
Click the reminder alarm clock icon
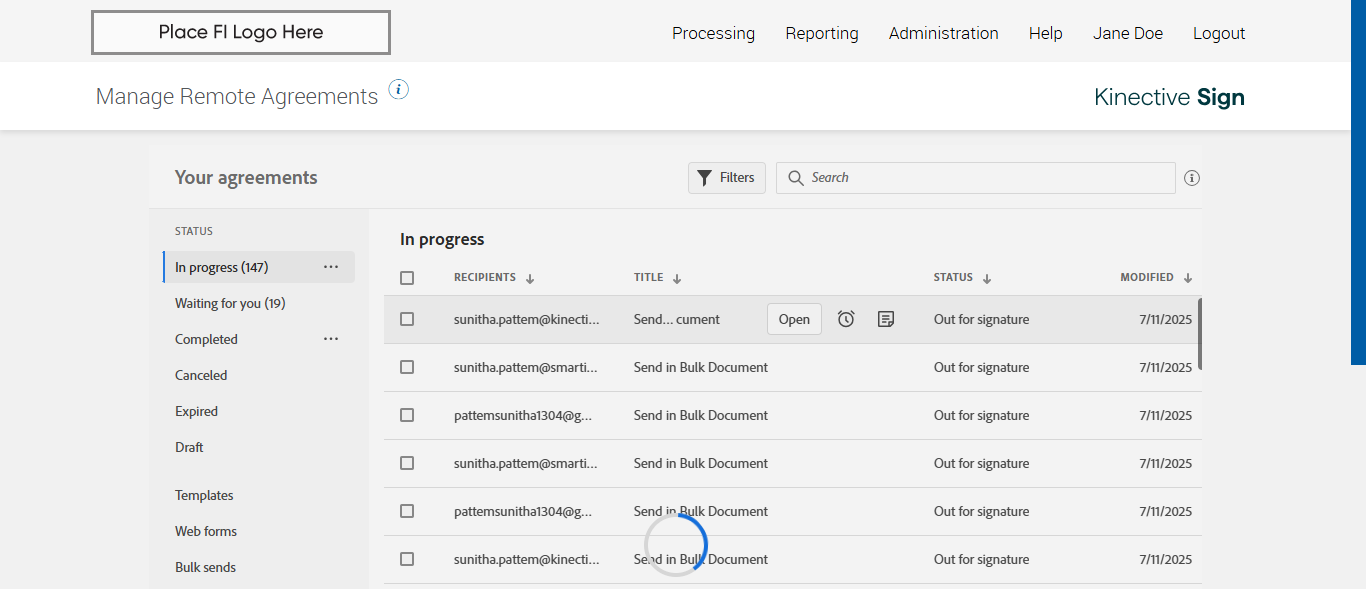pos(846,319)
